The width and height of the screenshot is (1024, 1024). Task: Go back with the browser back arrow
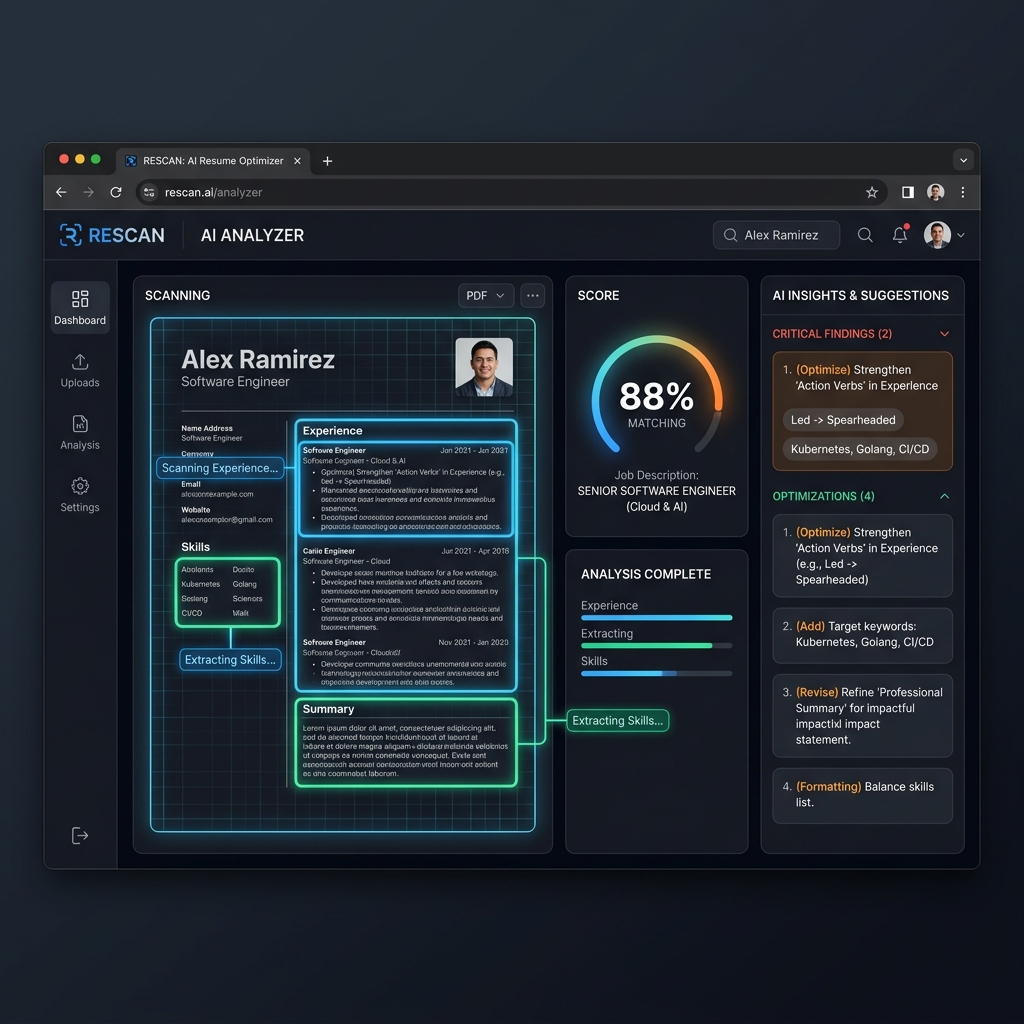[x=61, y=192]
